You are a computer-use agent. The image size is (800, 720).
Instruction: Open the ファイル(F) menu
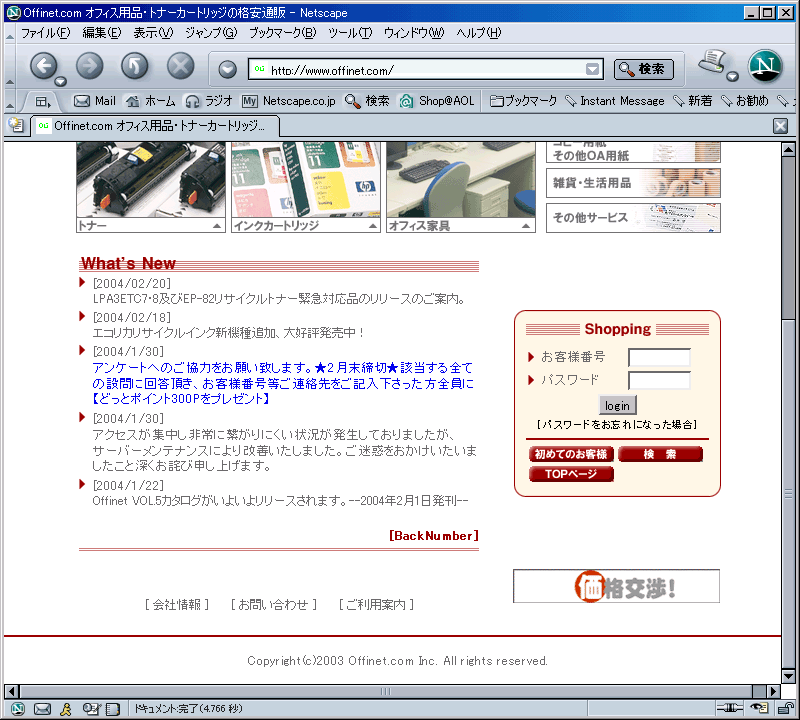coord(45,33)
